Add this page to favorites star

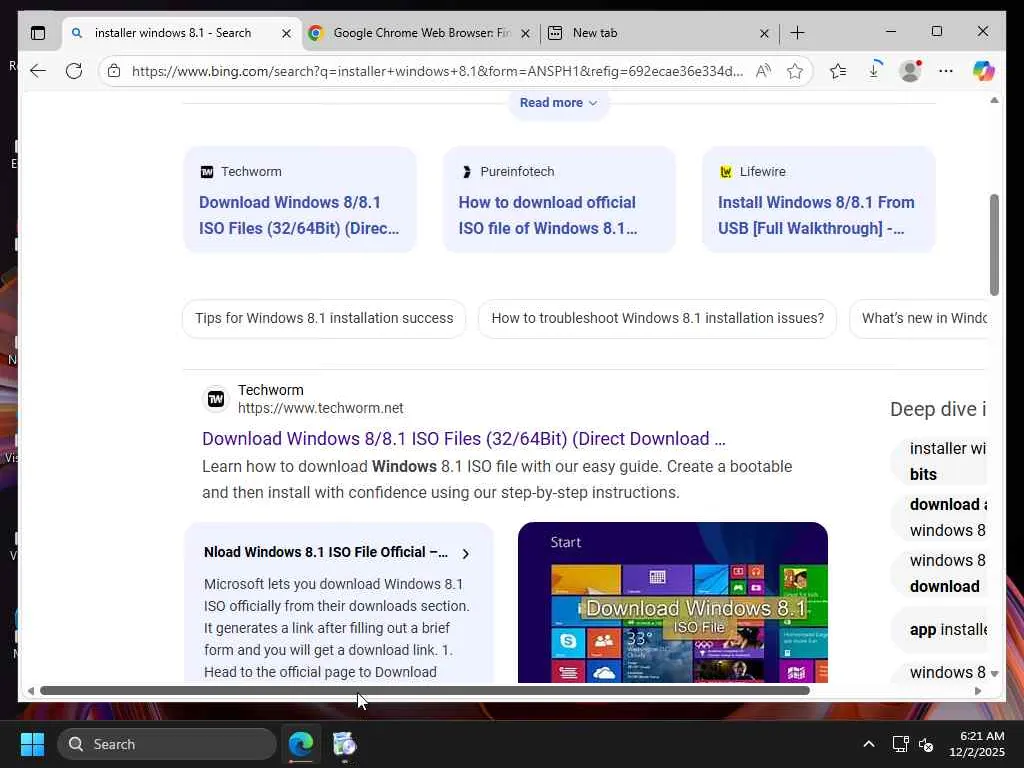(x=795, y=71)
